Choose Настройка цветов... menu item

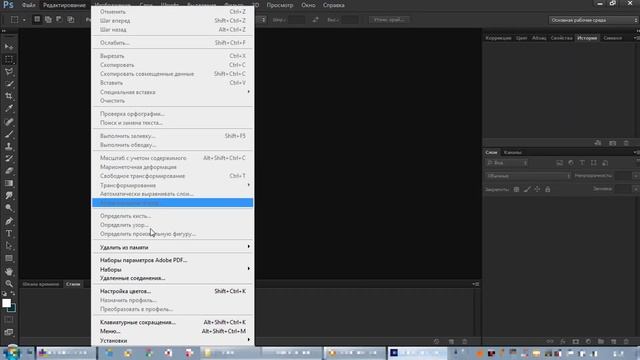173,291
